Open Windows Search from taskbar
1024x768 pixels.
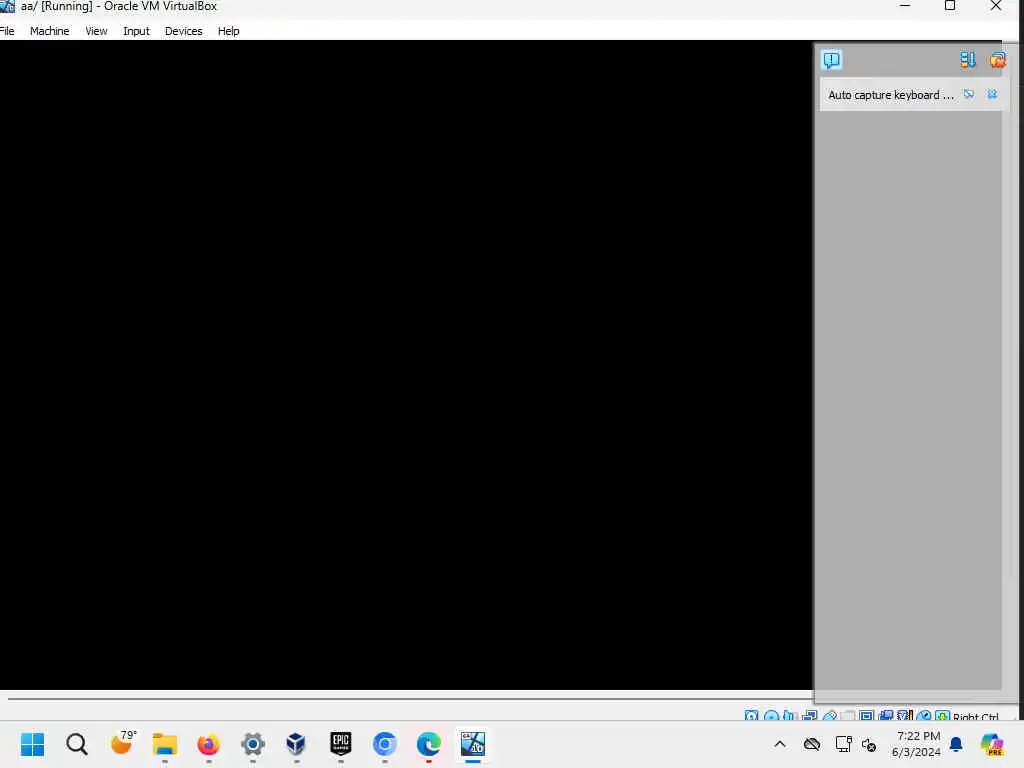point(76,744)
